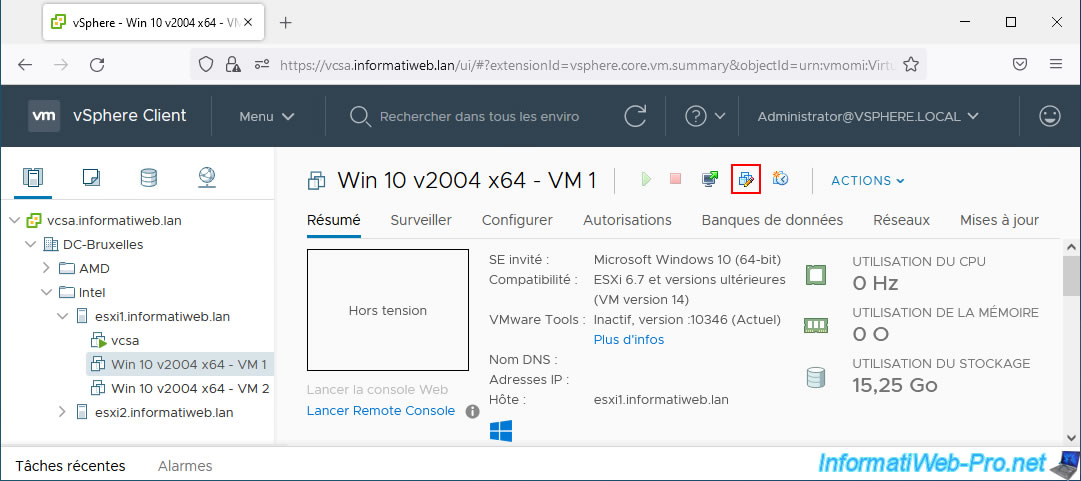Image resolution: width=1081 pixels, height=481 pixels.
Task: Click the refresh icon in vSphere header
Action: [x=636, y=116]
